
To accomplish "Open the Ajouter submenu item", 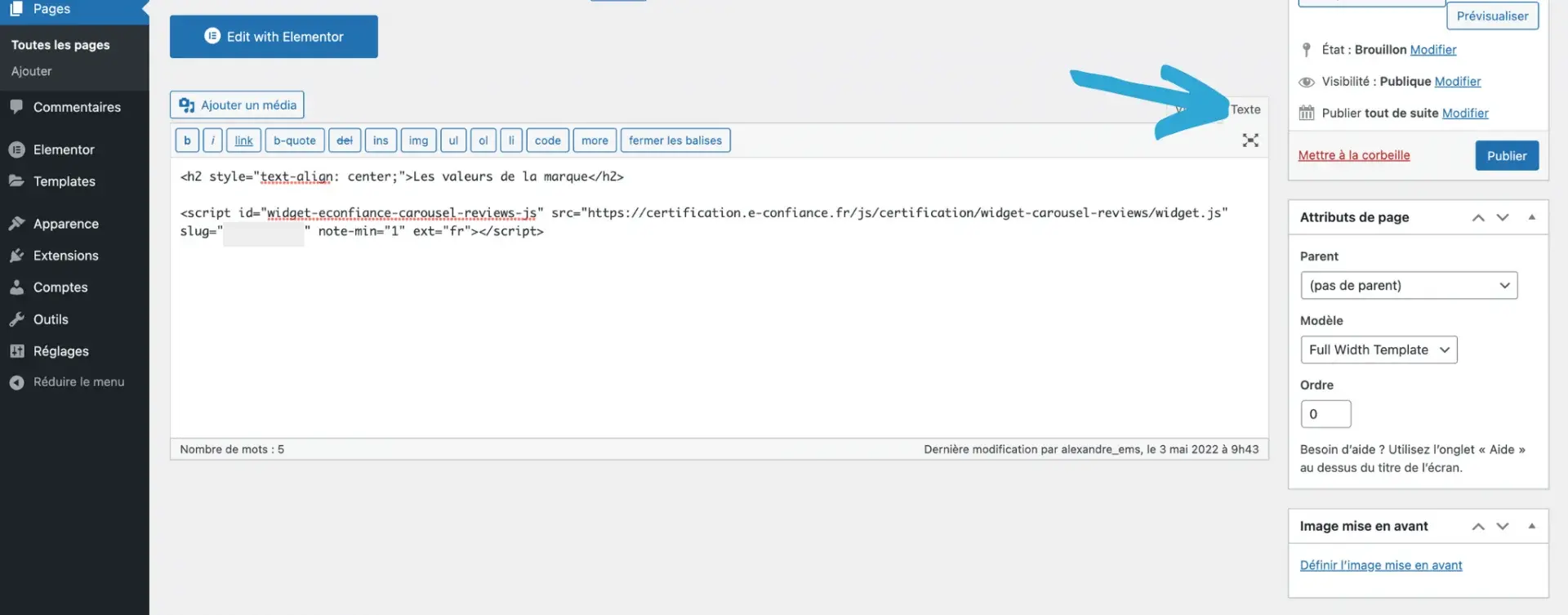I will coord(32,71).
